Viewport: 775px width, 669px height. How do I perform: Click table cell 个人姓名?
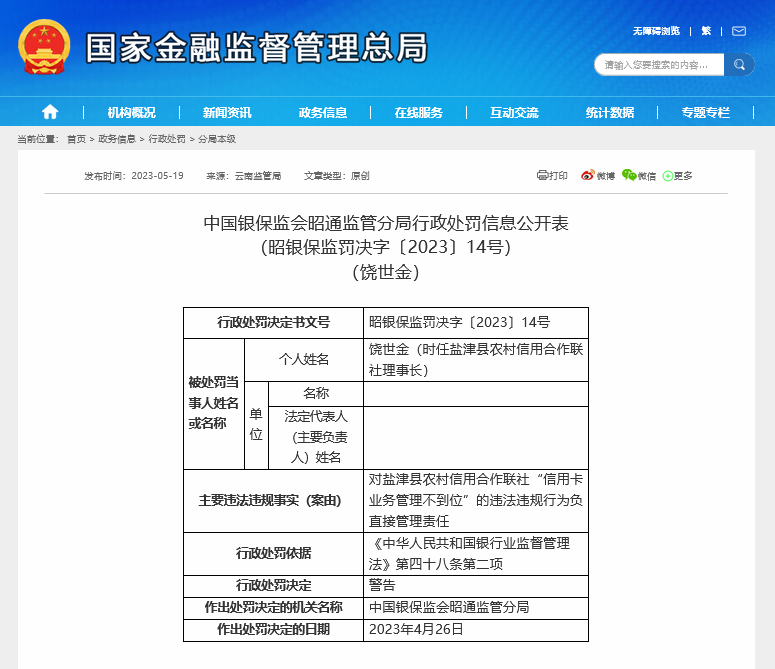(x=304, y=360)
